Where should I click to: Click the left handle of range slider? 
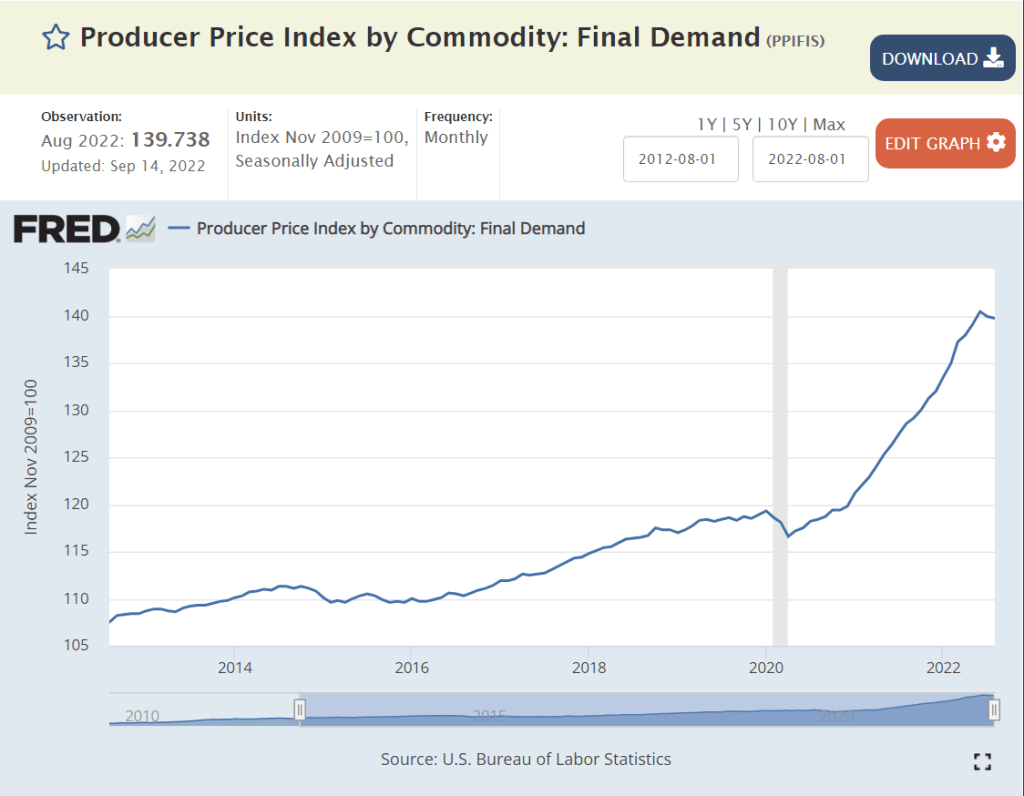click(299, 709)
